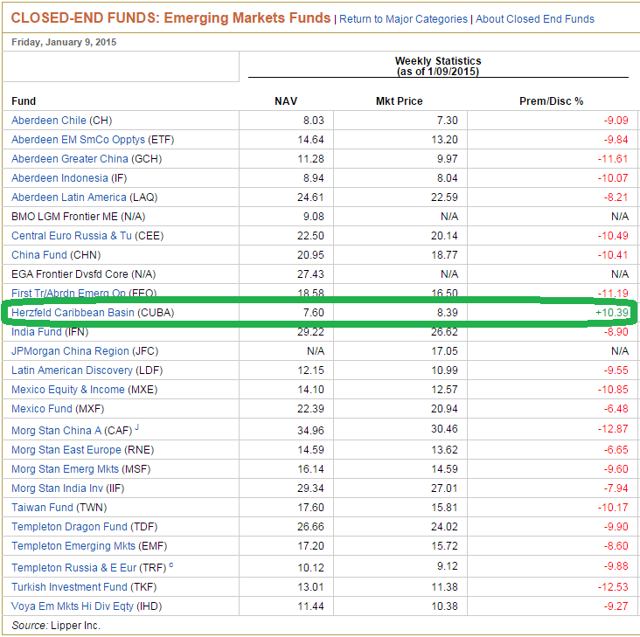Open Central Euro Russia & Tu fund
640x637 pixels.
point(71,236)
